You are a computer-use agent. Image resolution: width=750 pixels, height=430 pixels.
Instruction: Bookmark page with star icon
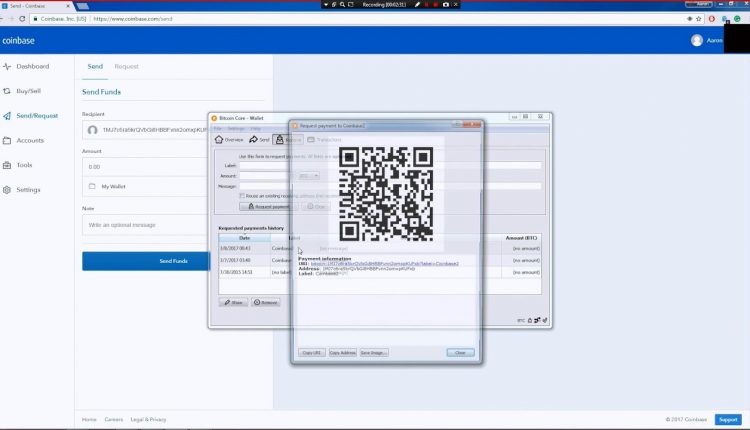tap(699, 19)
